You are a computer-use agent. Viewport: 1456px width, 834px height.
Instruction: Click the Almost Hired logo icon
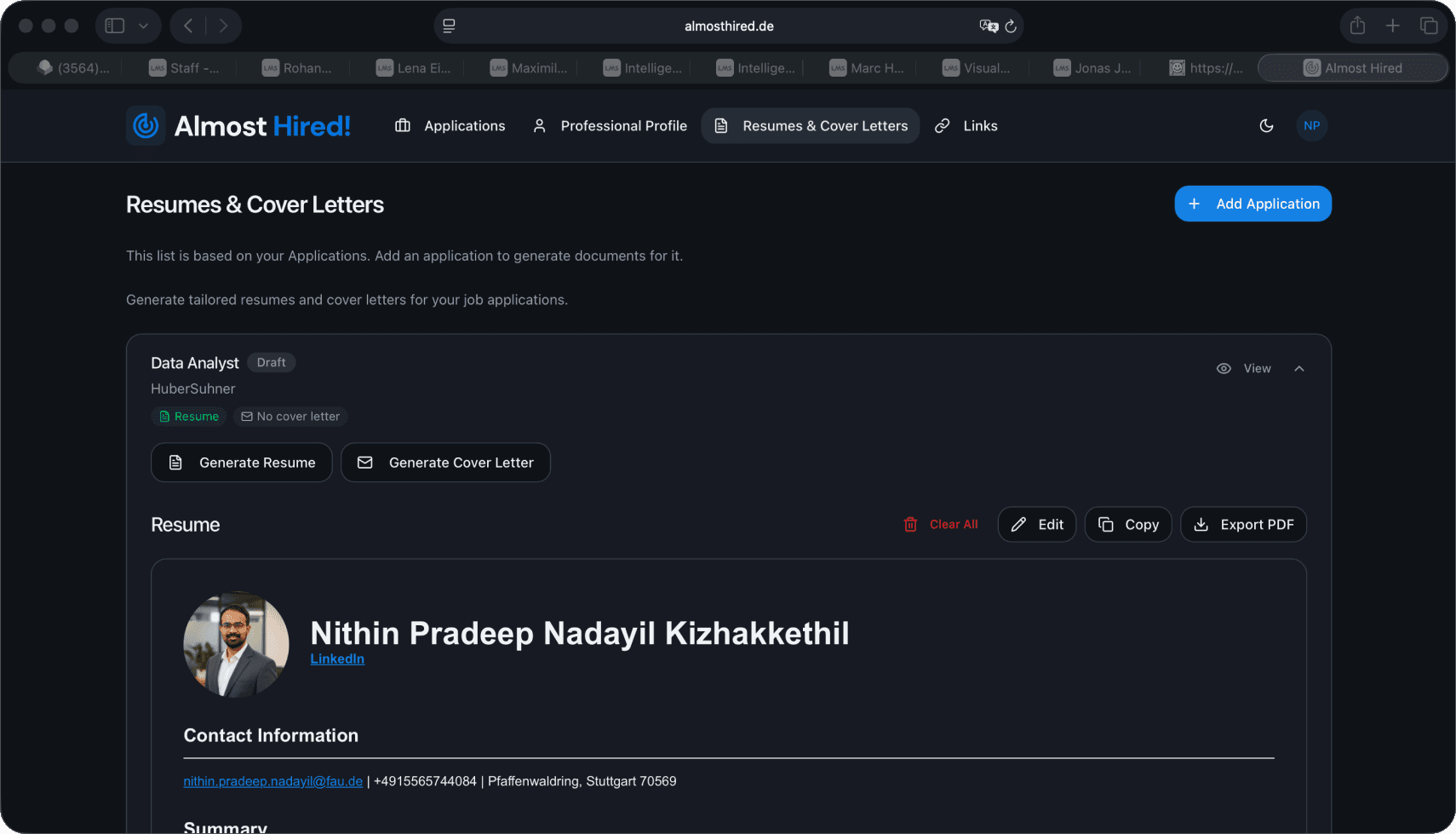pyautogui.click(x=146, y=126)
